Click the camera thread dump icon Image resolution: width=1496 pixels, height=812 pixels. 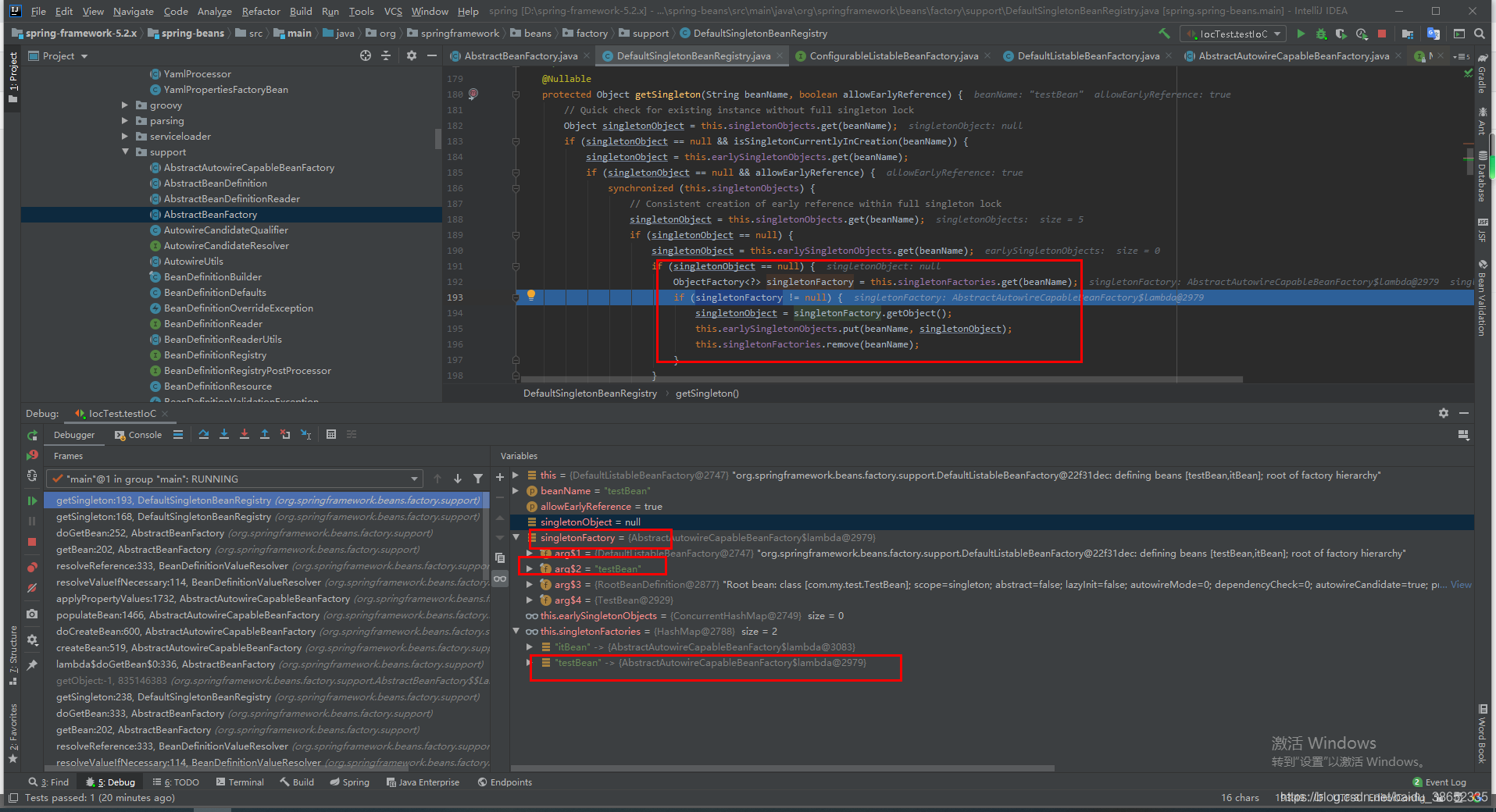click(x=32, y=614)
